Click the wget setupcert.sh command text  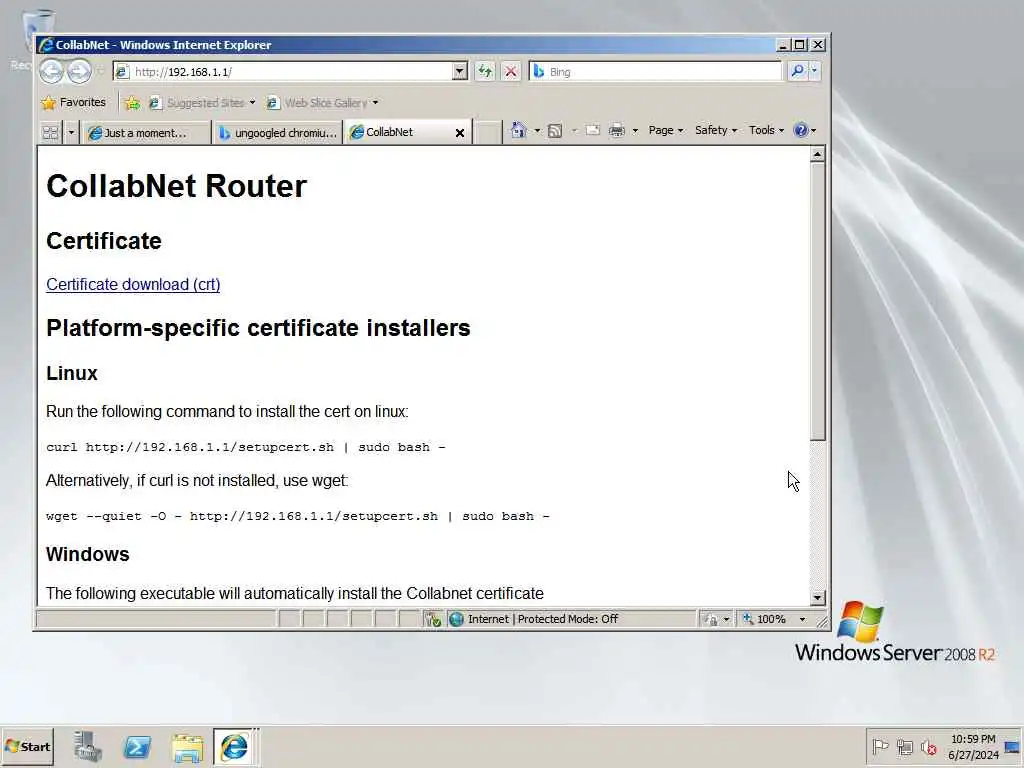pyautogui.click(x=298, y=516)
